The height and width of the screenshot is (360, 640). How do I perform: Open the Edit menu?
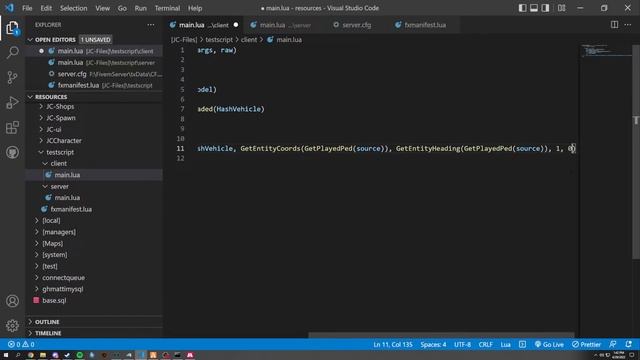46,8
